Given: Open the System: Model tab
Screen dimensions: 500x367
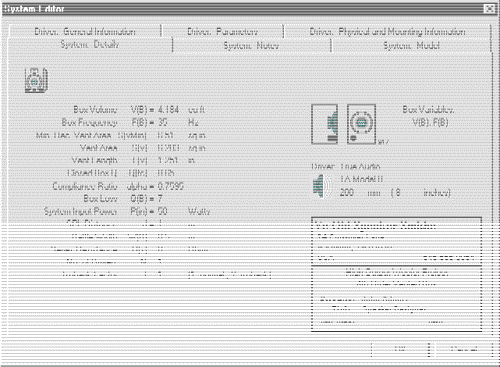Looking at the screenshot, I should pyautogui.click(x=411, y=45).
